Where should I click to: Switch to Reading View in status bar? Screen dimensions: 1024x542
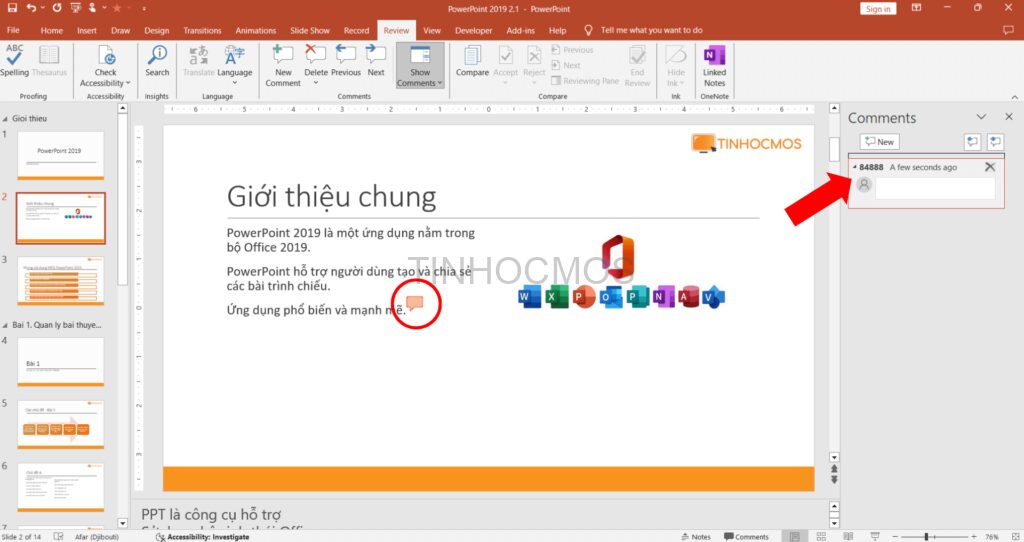848,536
